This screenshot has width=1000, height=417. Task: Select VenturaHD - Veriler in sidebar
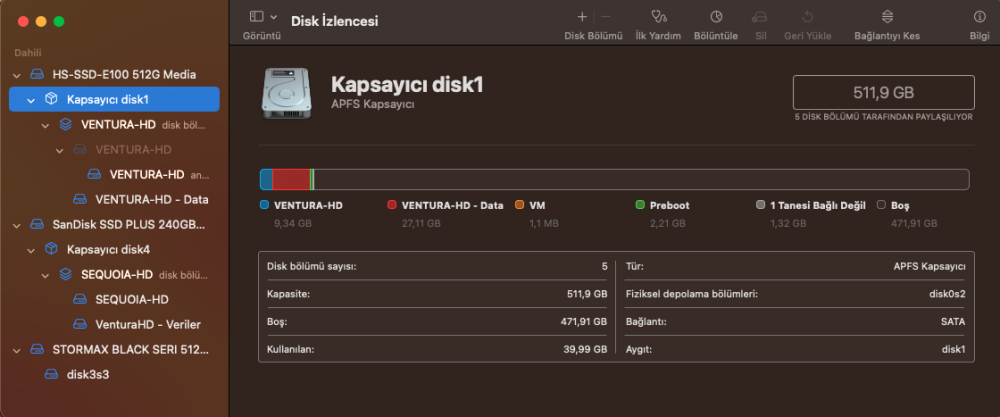tap(148, 325)
